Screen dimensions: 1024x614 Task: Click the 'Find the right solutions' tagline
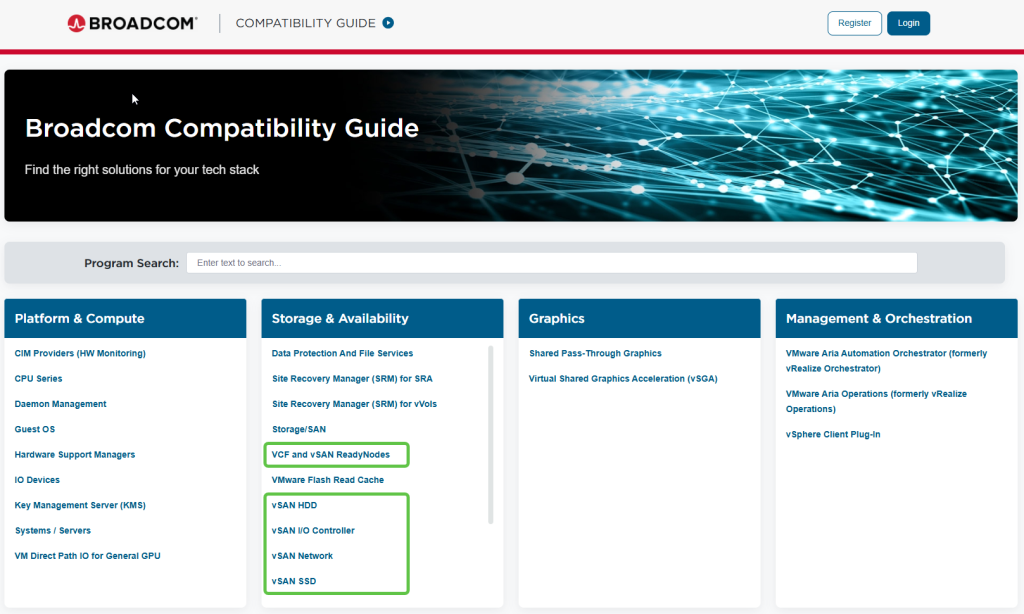(x=142, y=170)
